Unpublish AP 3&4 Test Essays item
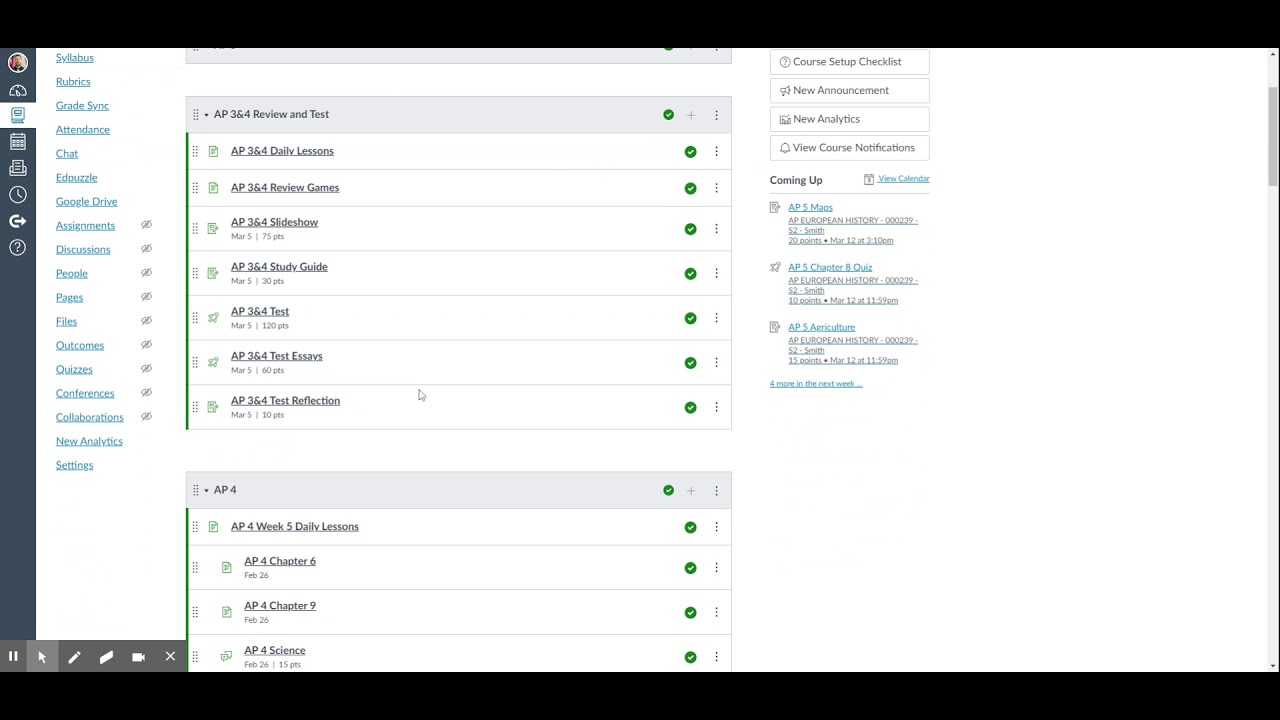 pos(690,363)
